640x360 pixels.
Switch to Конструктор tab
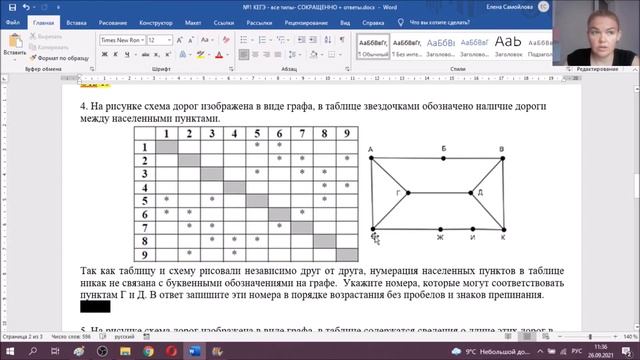click(x=156, y=23)
